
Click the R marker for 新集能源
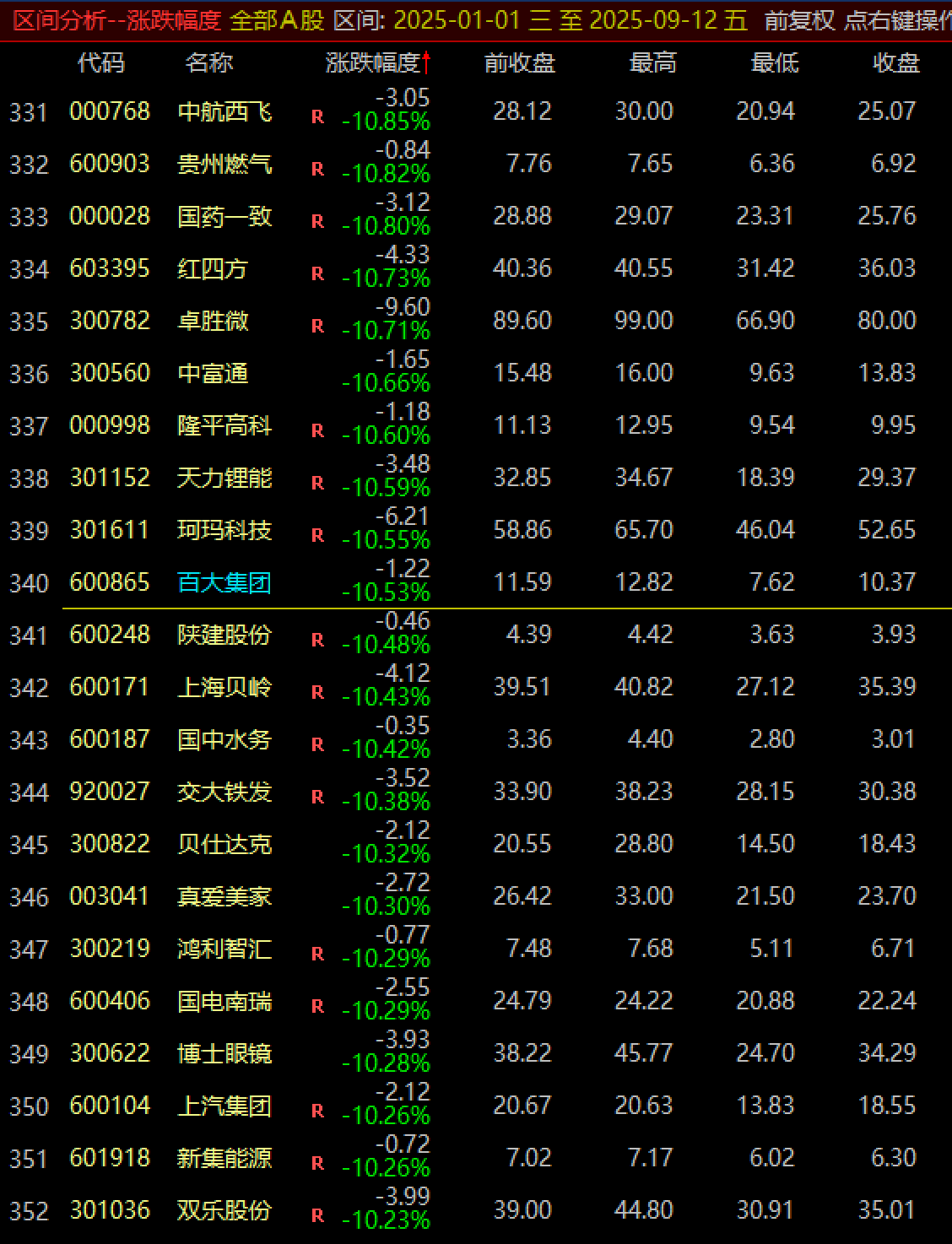coord(317,1164)
